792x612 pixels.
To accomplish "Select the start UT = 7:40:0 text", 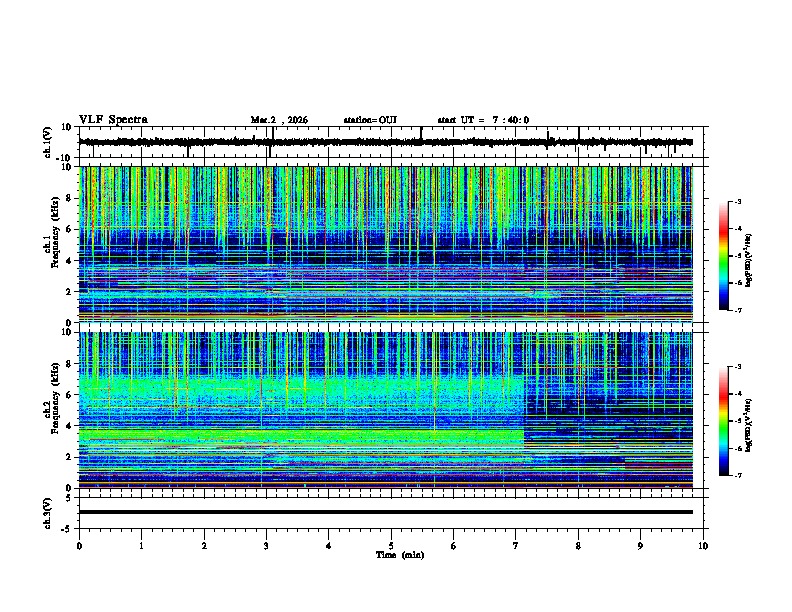I will pyautogui.click(x=483, y=120).
